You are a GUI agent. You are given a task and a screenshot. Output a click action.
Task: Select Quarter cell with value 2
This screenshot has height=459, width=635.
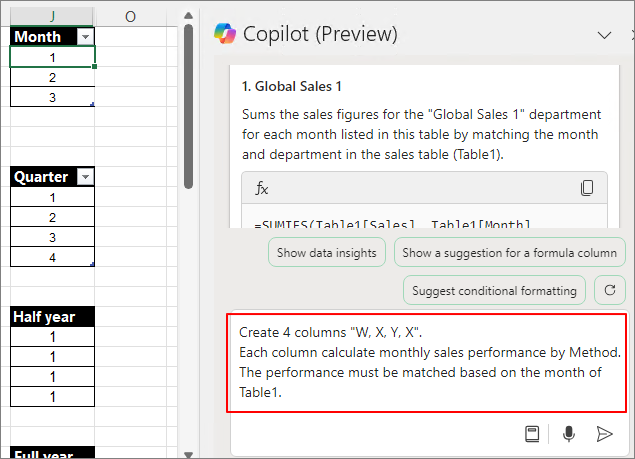pyautogui.click(x=52, y=217)
